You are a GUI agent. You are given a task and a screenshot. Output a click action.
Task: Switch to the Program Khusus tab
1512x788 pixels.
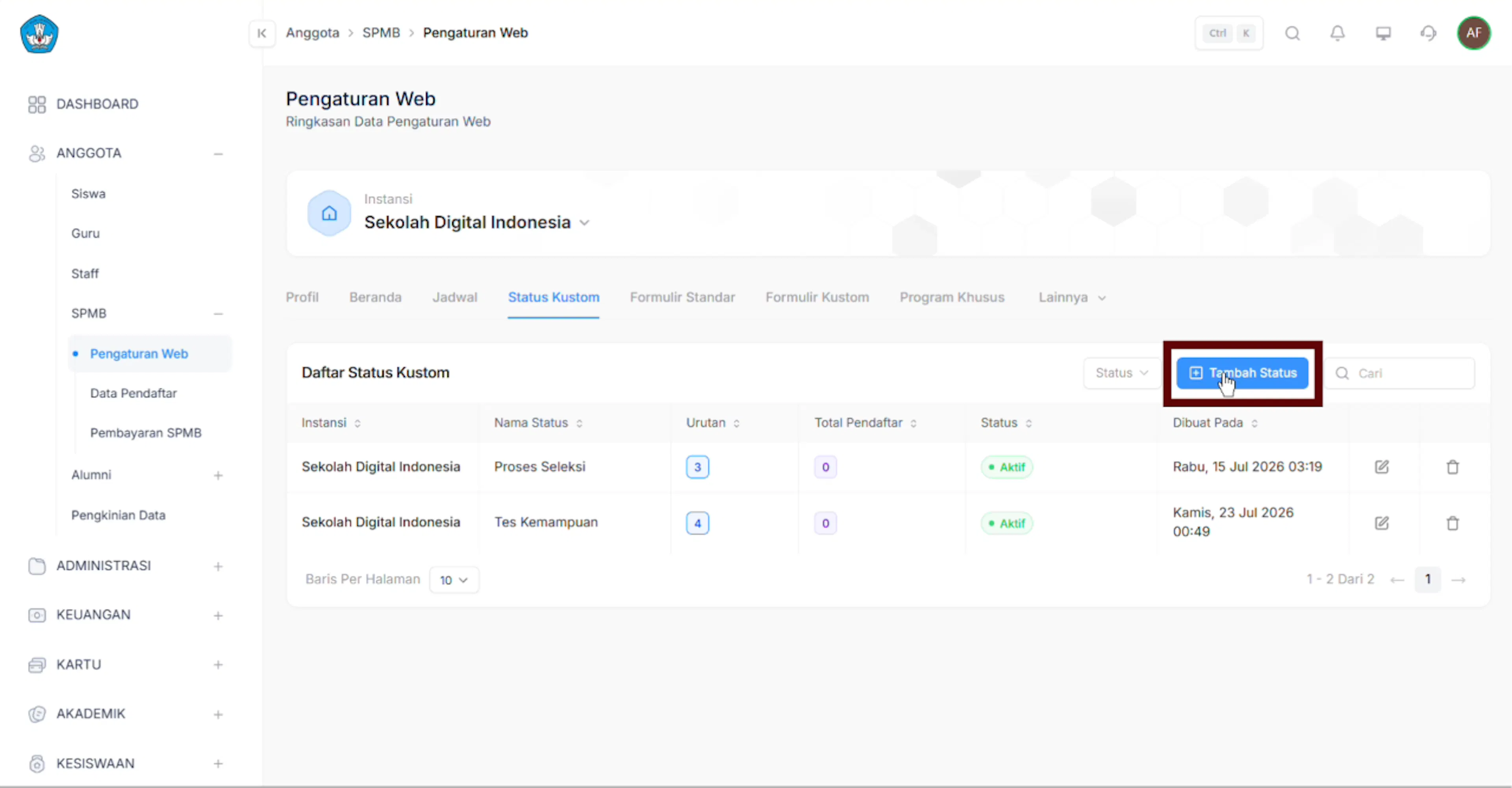coord(951,297)
